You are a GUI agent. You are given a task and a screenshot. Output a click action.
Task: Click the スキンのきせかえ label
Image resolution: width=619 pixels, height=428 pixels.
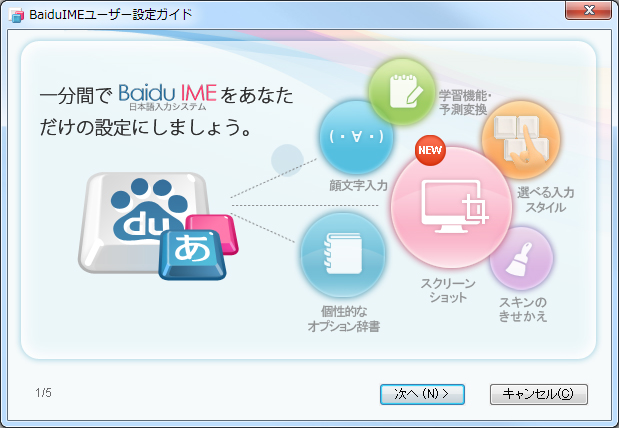(523, 309)
